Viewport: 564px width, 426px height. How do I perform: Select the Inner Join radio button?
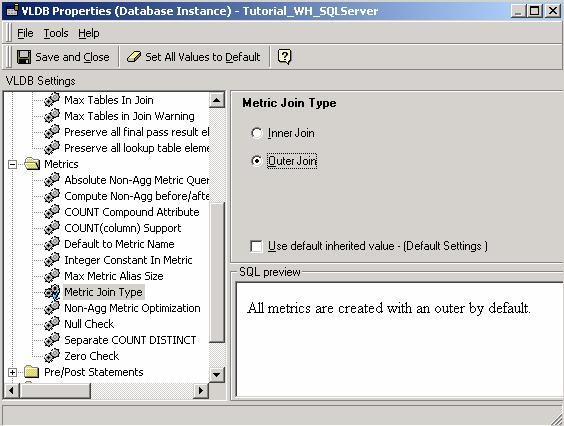pos(256,133)
